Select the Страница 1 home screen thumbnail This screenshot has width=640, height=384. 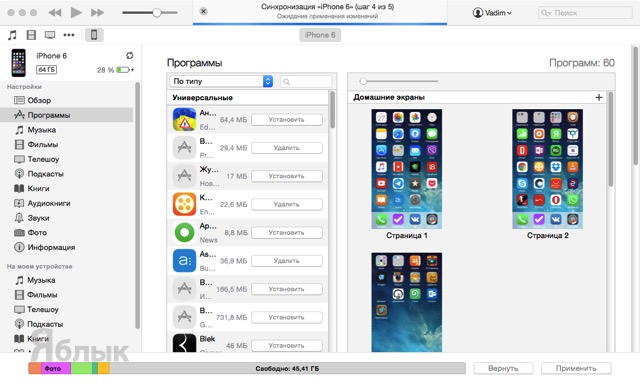pyautogui.click(x=407, y=169)
